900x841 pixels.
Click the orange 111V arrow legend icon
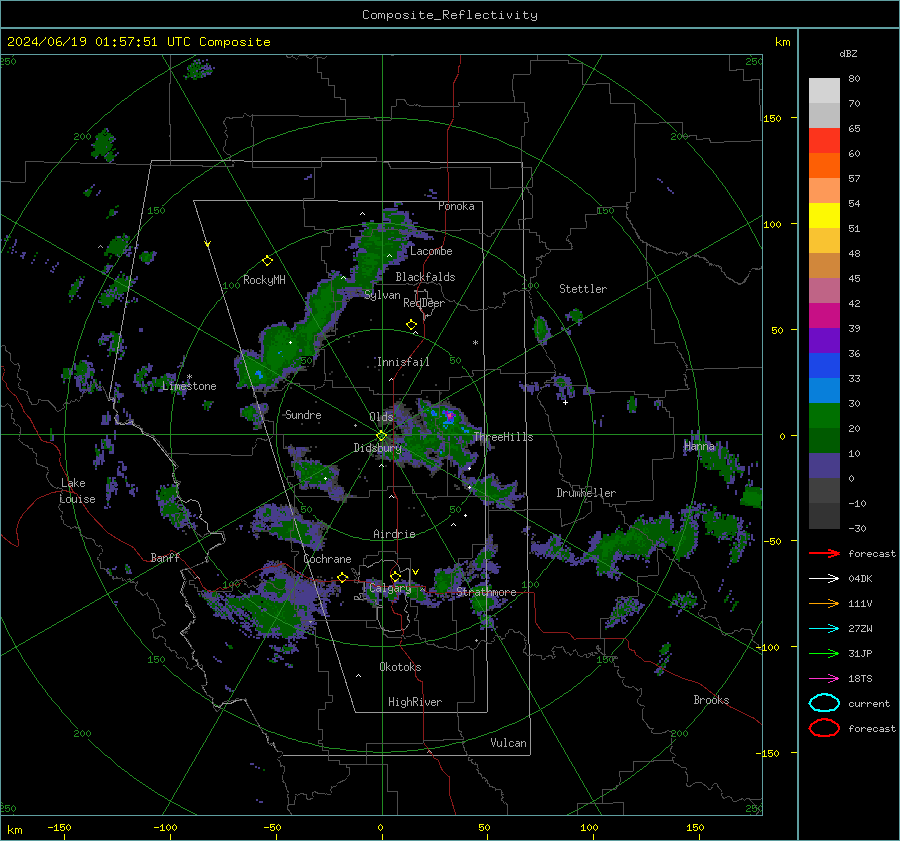tap(824, 603)
